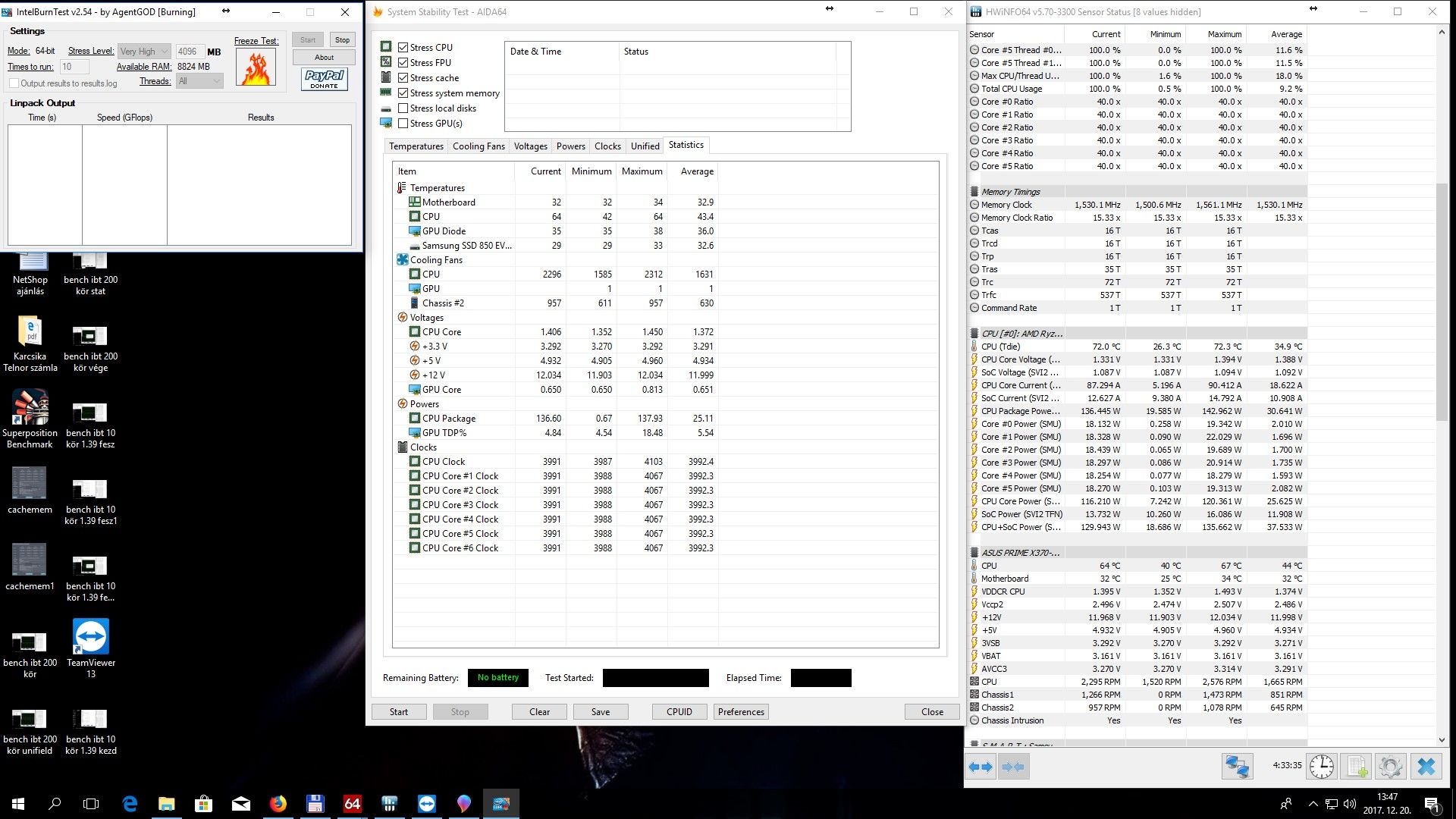Uncheck Stress cache checkbox
Screen dimensions: 1456x819
[403, 77]
